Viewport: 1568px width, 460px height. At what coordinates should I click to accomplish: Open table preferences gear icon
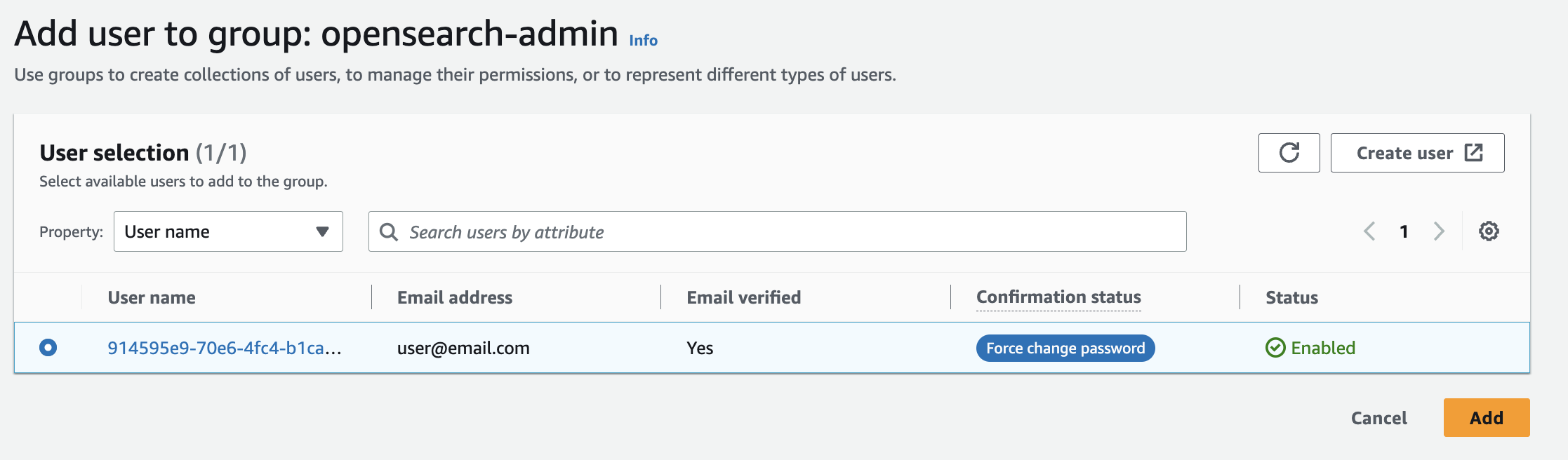point(1489,231)
